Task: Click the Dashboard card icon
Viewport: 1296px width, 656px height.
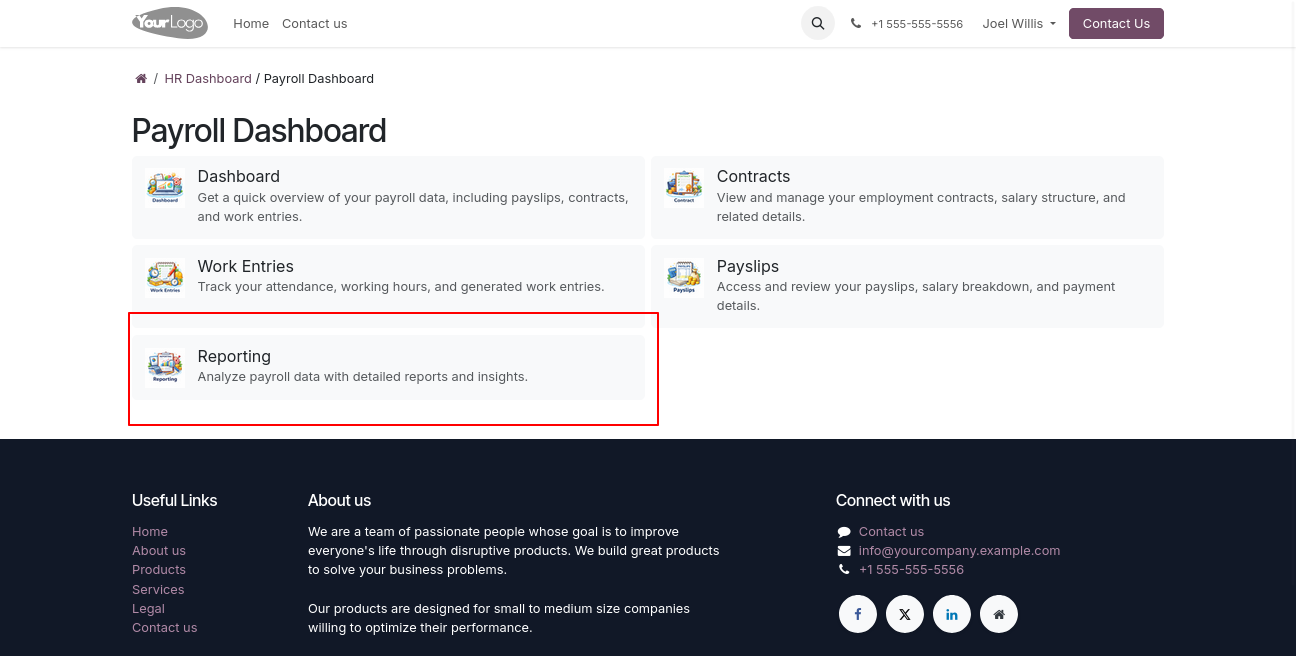Action: pyautogui.click(x=165, y=187)
